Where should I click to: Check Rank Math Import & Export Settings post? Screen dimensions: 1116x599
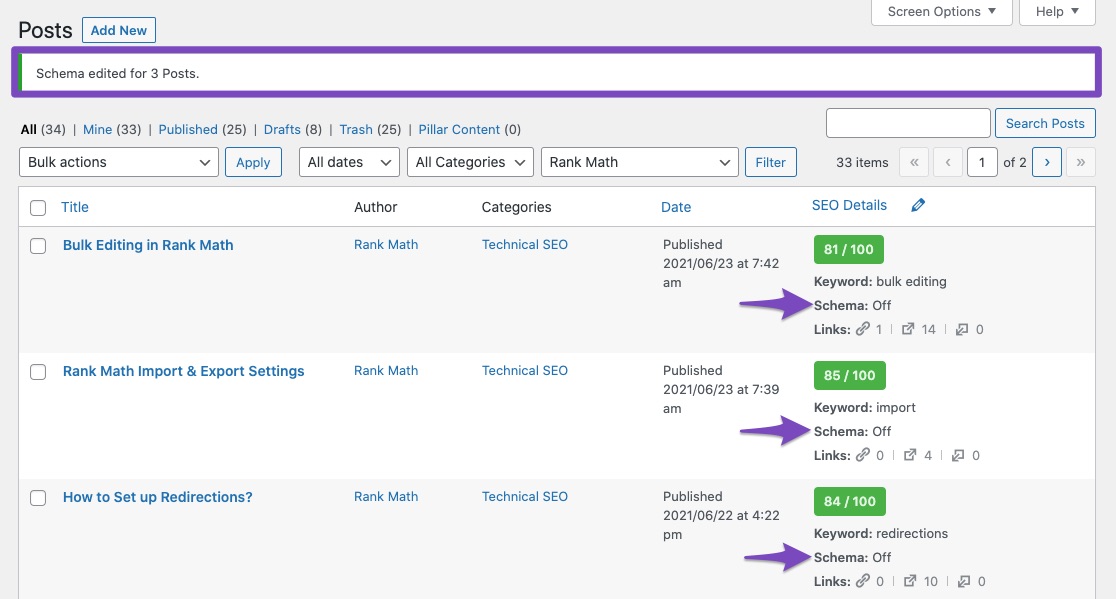[38, 372]
